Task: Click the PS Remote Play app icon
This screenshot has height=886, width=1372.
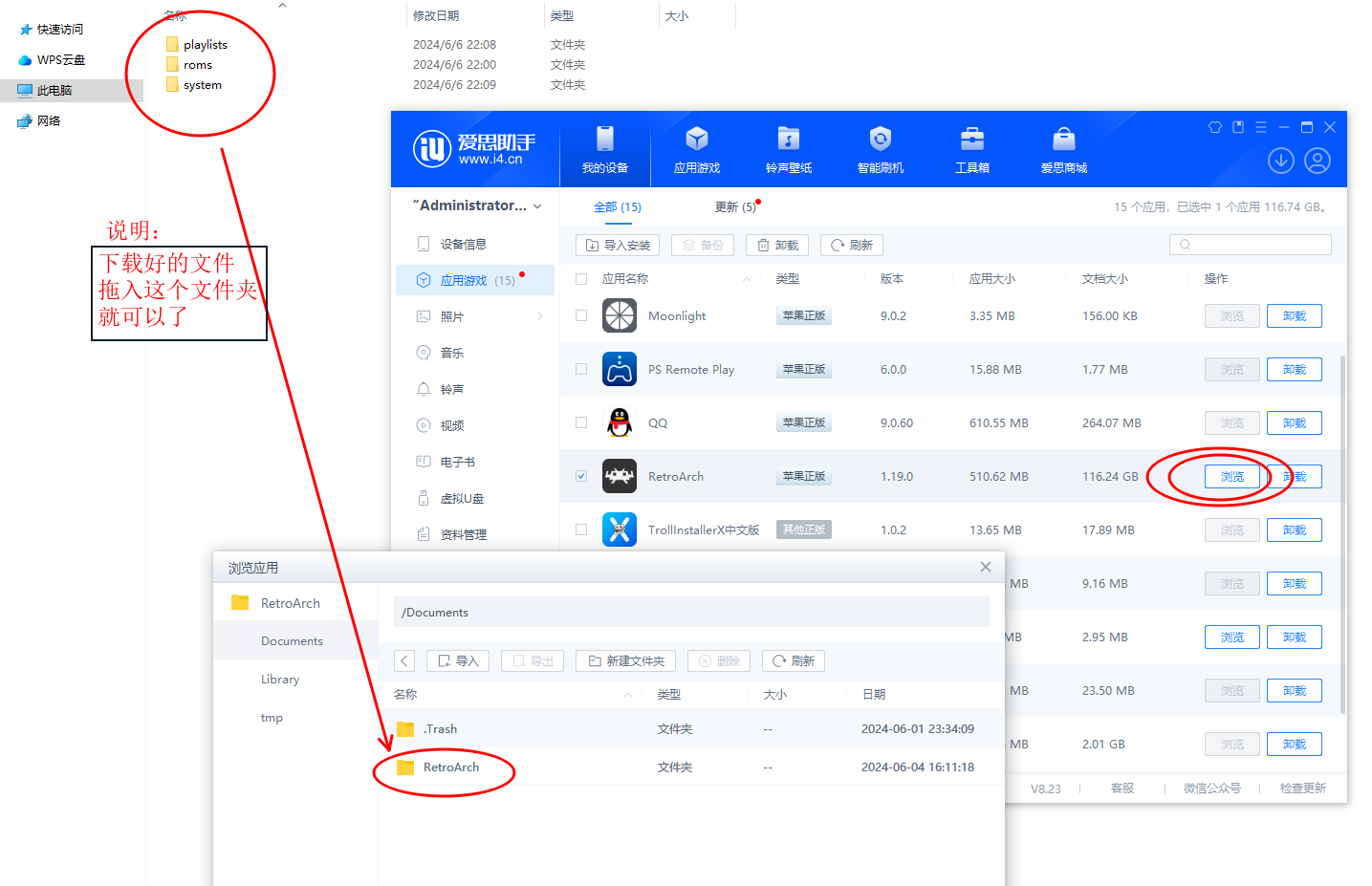Action: [620, 369]
